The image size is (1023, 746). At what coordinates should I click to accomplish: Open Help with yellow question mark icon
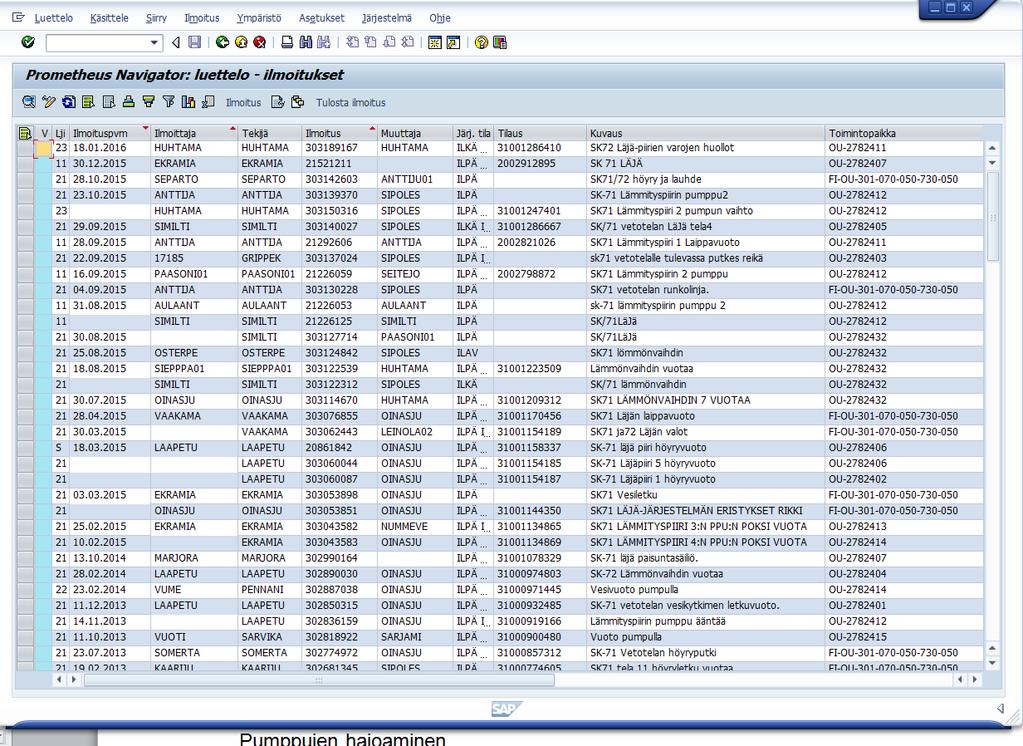tap(481, 42)
